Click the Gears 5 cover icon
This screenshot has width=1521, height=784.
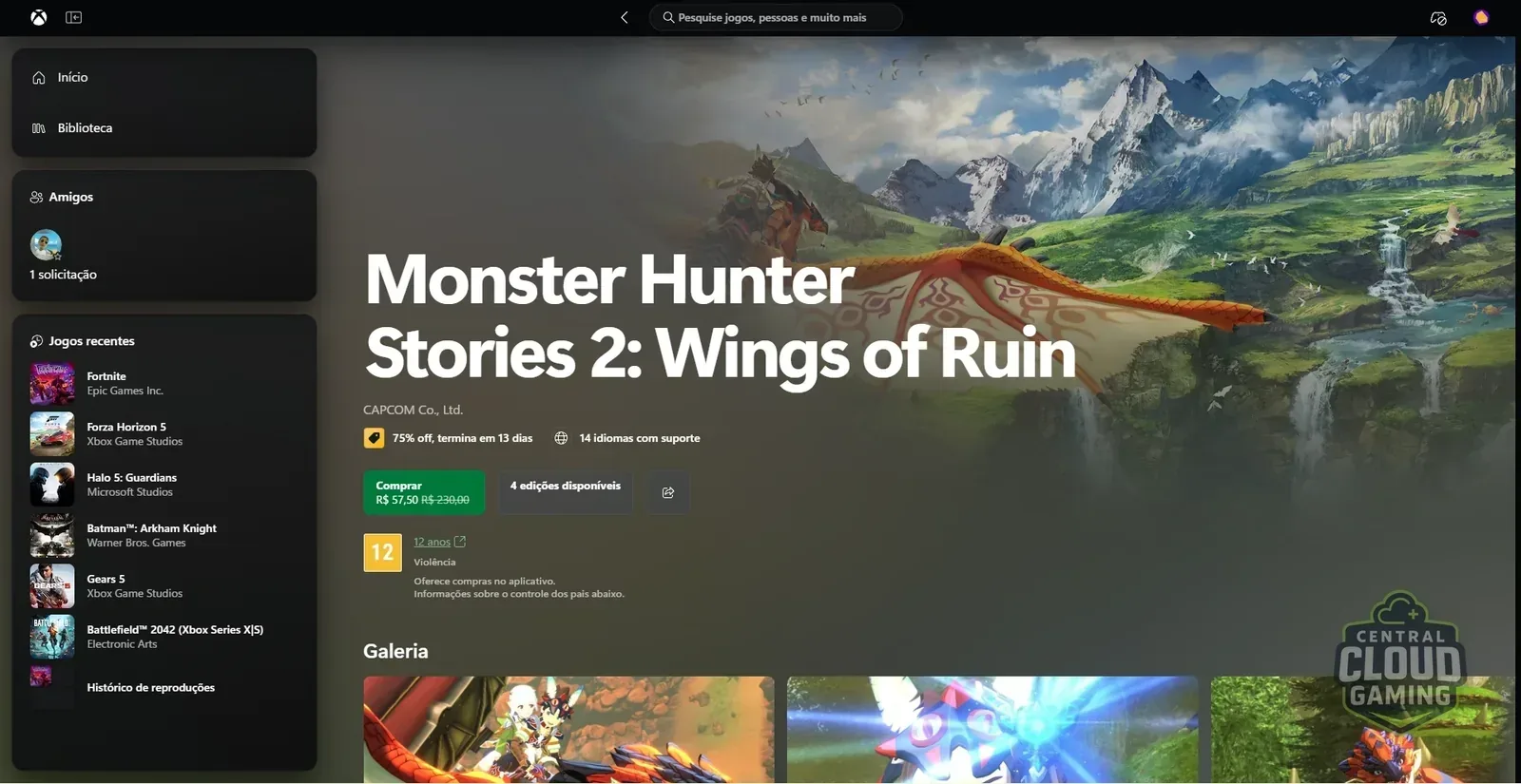tap(52, 585)
